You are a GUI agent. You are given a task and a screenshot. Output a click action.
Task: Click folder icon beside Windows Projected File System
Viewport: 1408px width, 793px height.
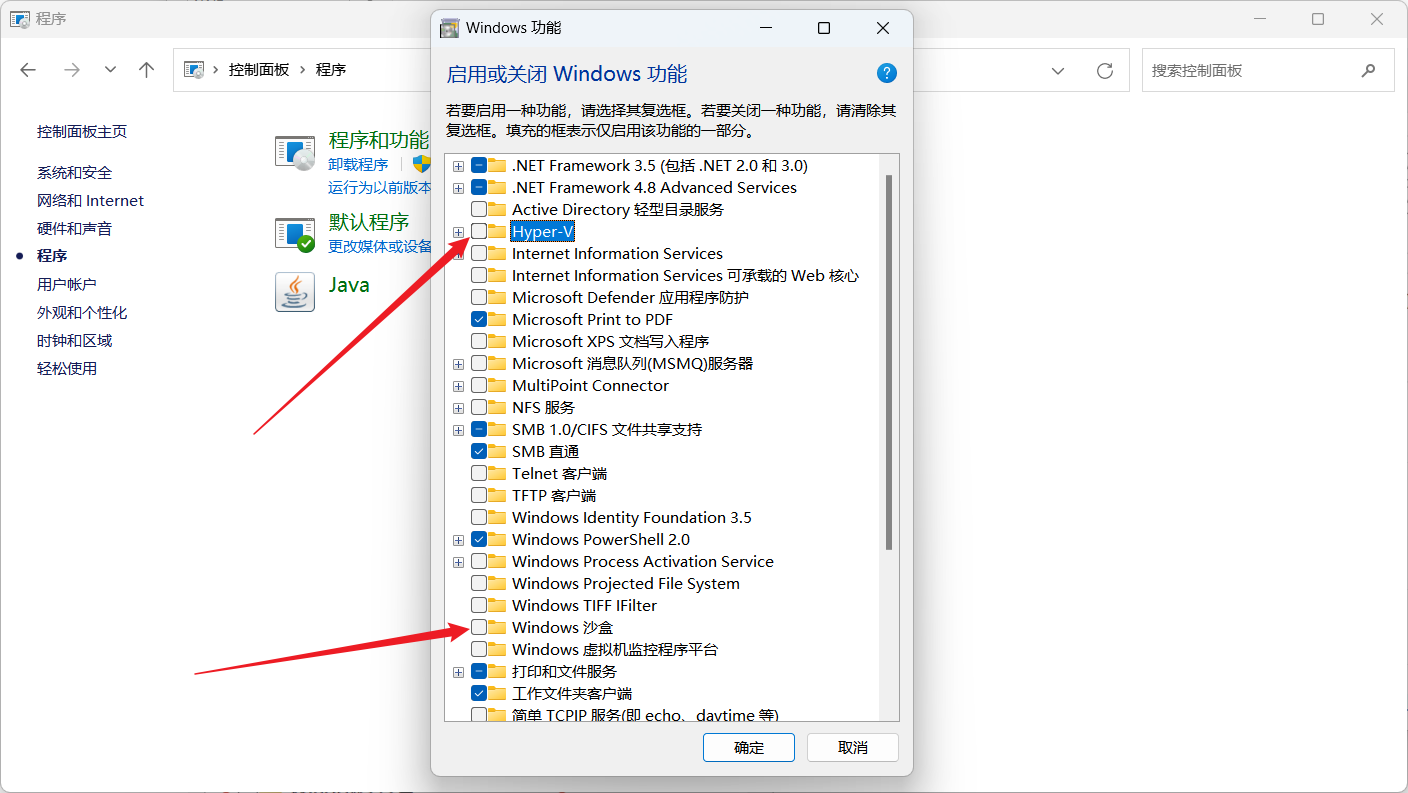(497, 583)
